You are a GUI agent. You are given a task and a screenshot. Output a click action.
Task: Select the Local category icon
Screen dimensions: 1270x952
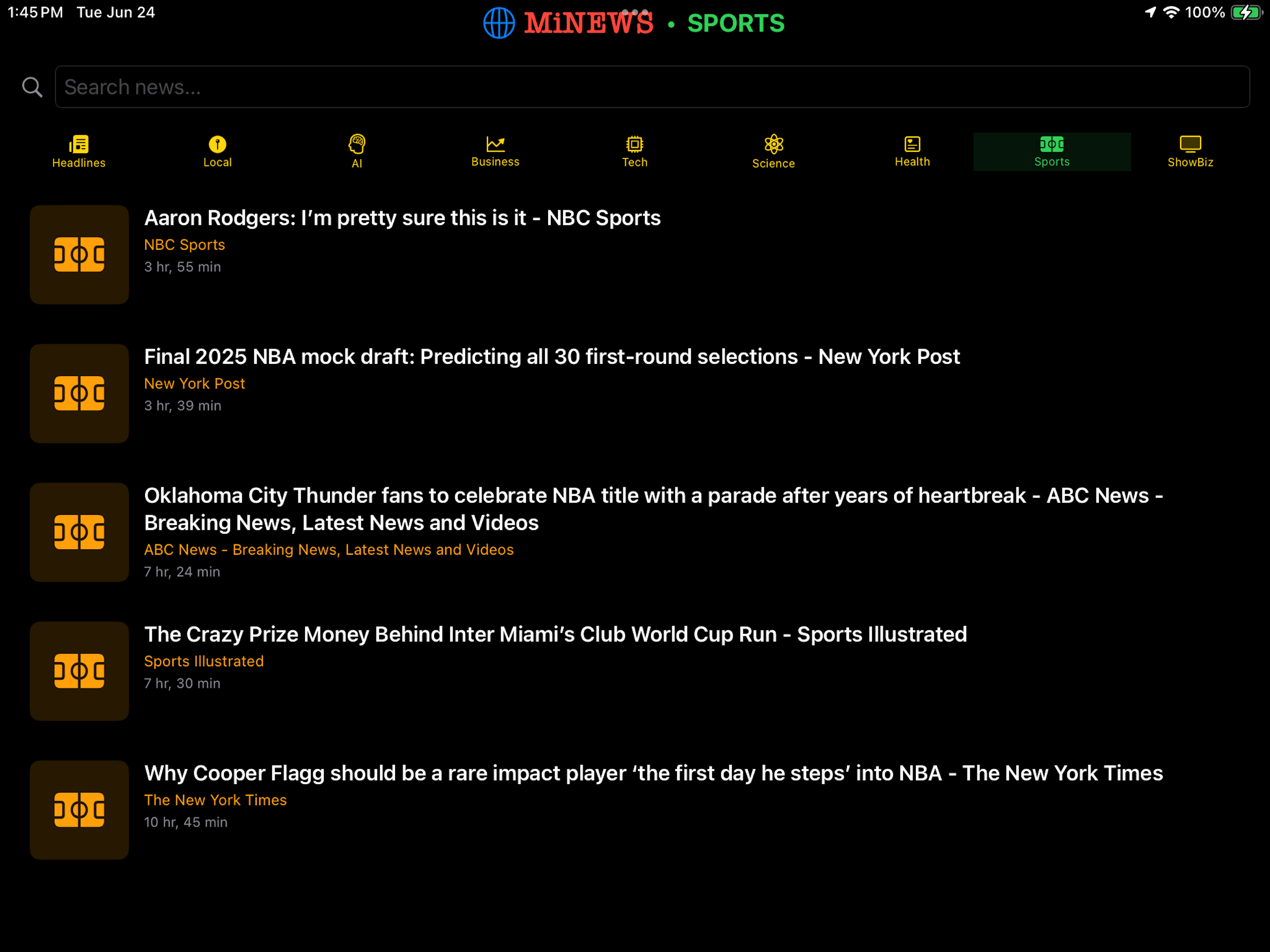[x=218, y=144]
